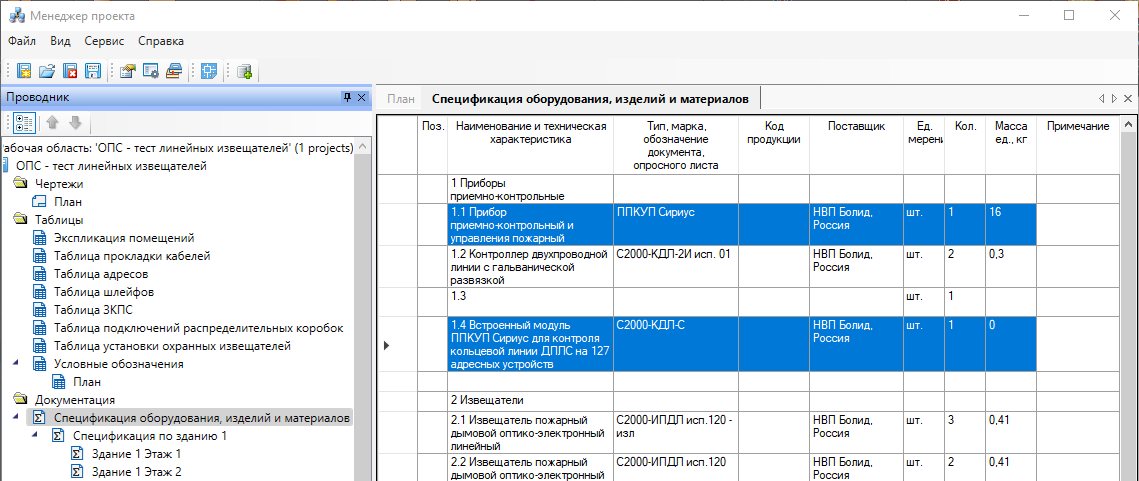This screenshot has height=481, width=1139.
Task: Select Здание 1 Этаж 2 in tree
Action: pos(137,472)
